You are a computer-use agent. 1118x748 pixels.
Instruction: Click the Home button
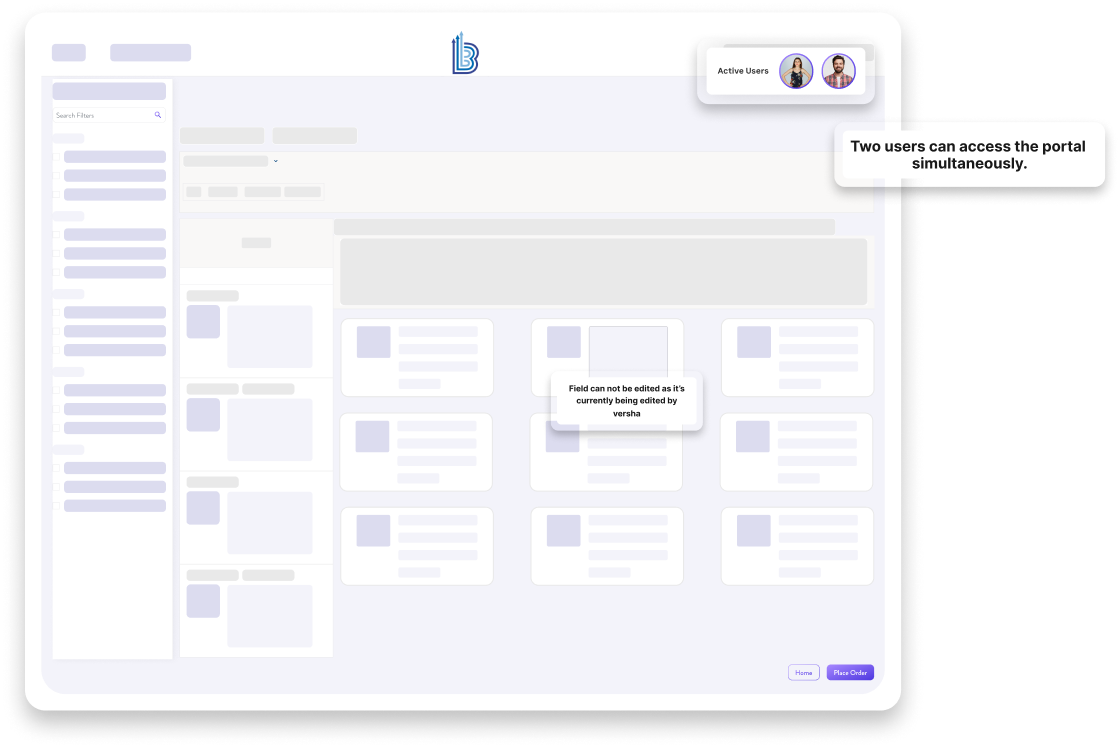click(x=803, y=672)
